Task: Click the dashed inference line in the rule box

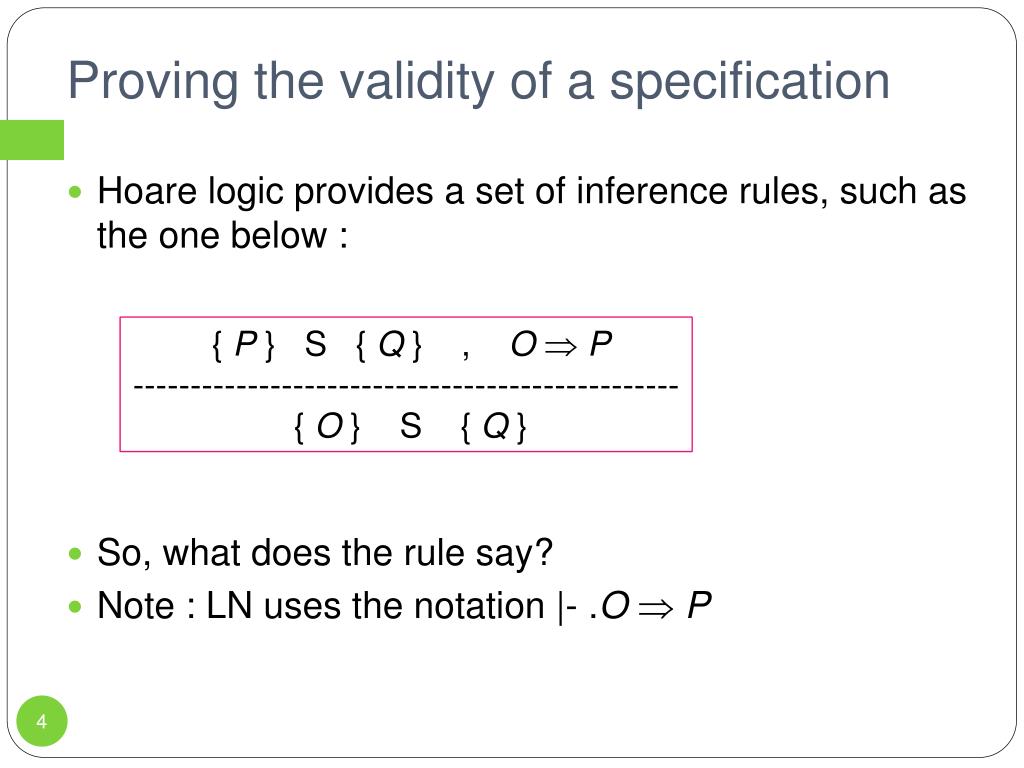Action: click(406, 387)
